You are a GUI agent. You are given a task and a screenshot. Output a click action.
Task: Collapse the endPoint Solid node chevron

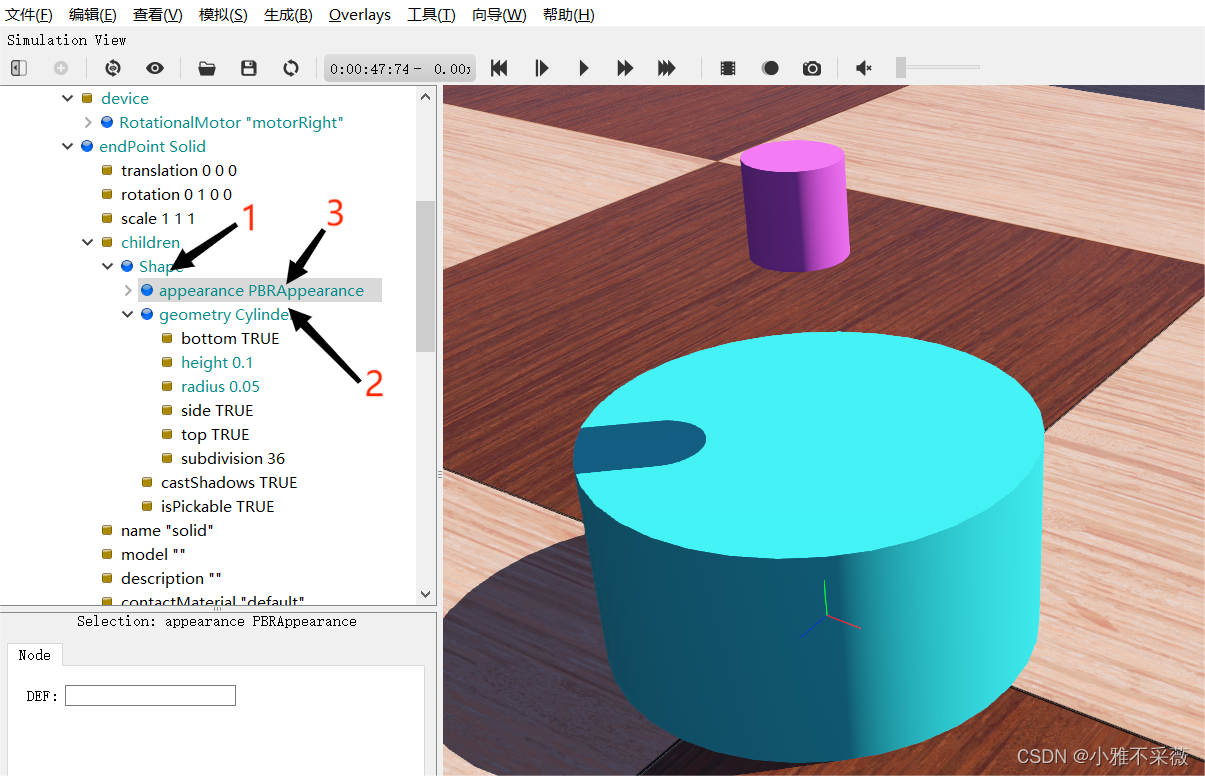68,146
